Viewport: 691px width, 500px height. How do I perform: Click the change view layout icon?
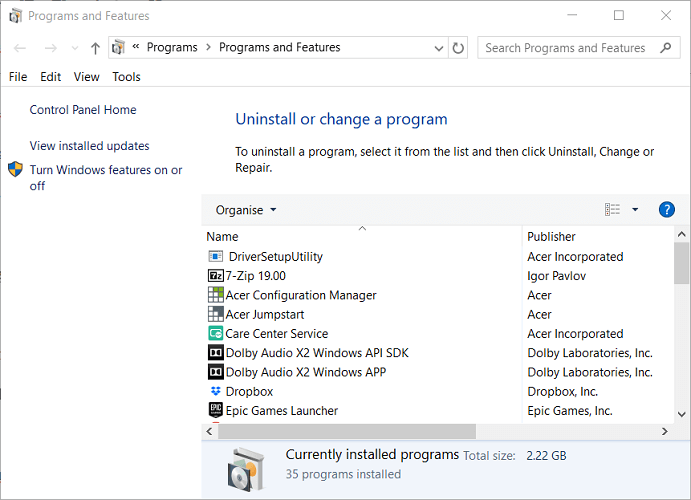click(x=613, y=210)
